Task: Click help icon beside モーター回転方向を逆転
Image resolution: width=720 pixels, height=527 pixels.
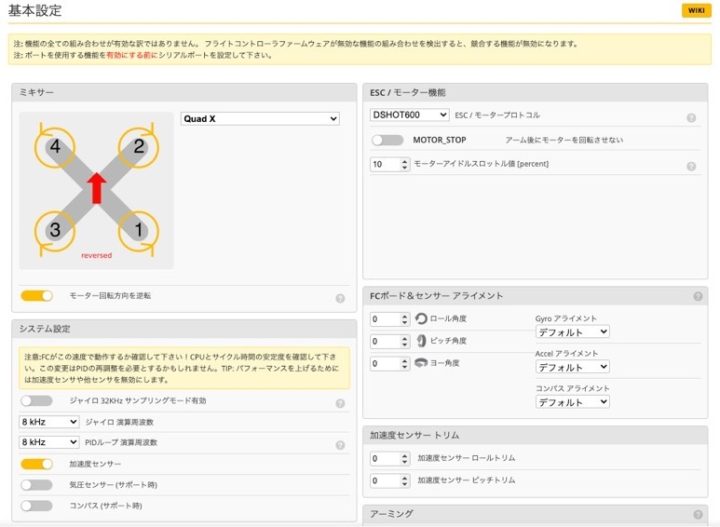Action: coord(340,297)
